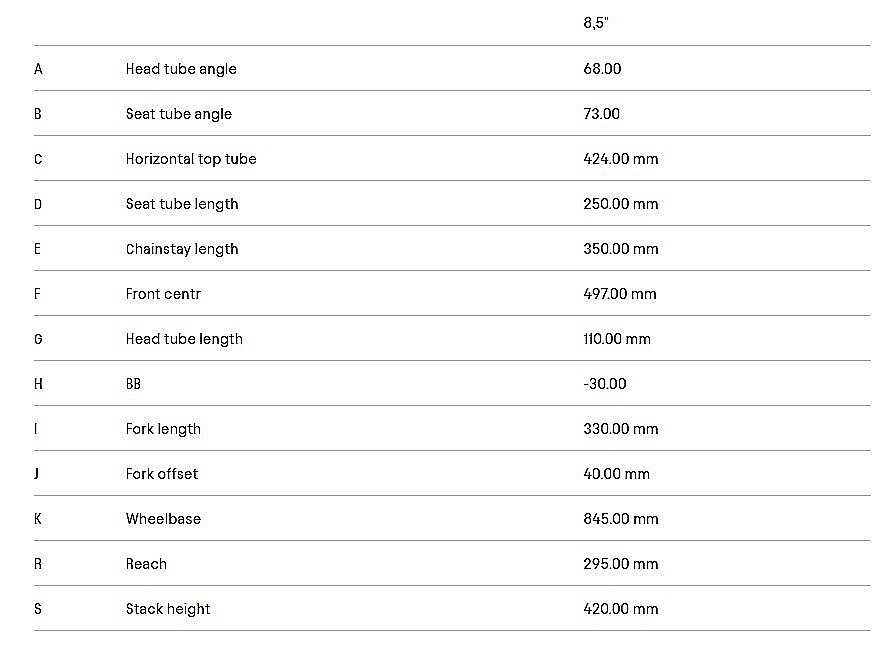Click the 497.00 mm front centre value
The width and height of the screenshot is (881, 649).
pos(621,294)
